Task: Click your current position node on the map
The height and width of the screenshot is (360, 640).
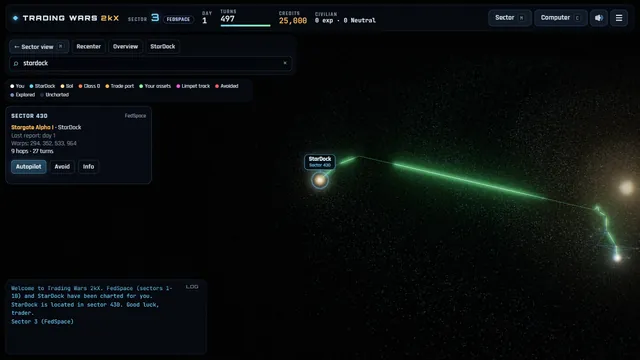Action: click(618, 258)
